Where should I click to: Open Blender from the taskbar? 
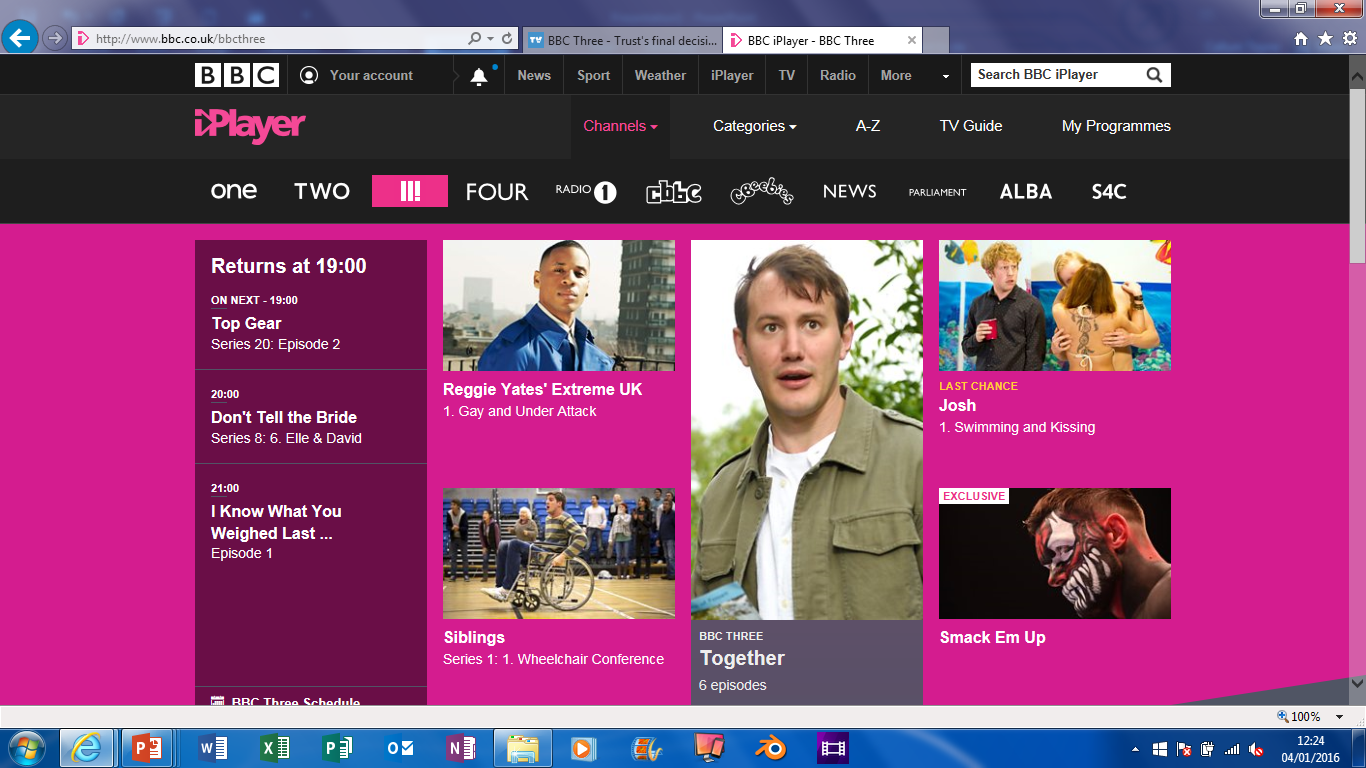coord(770,748)
